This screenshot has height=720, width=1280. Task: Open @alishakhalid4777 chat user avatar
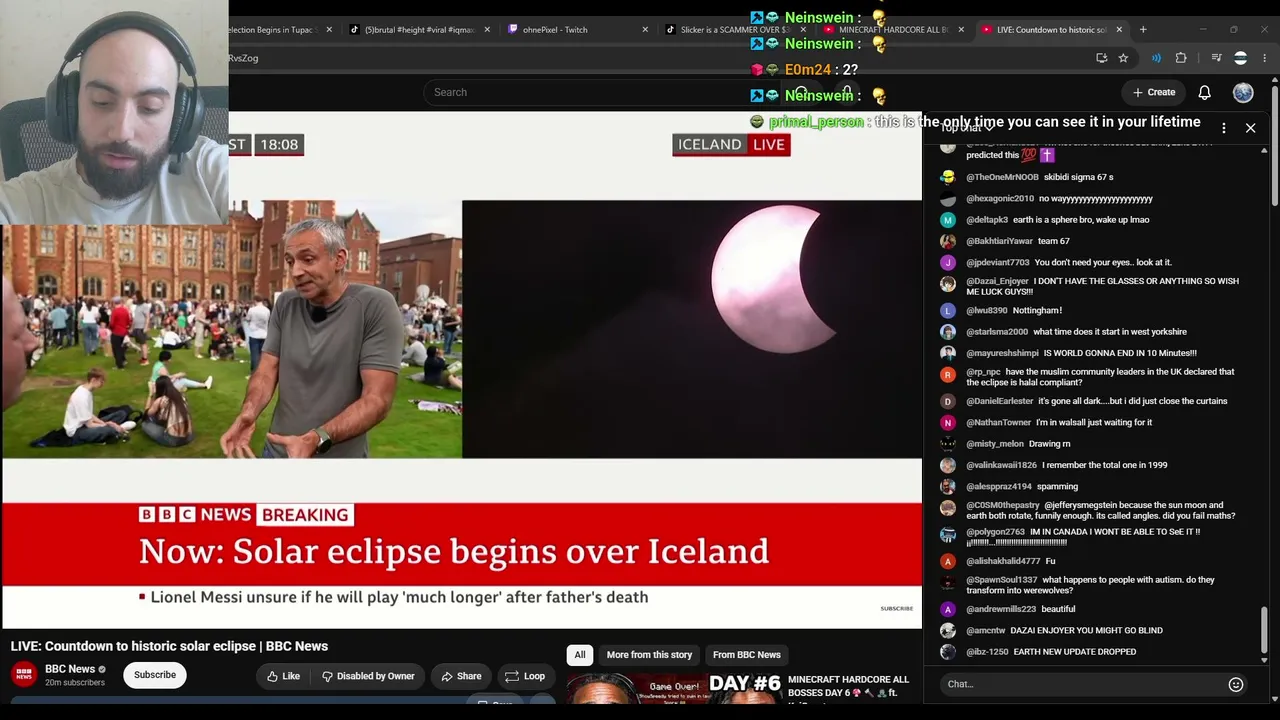pyautogui.click(x=948, y=561)
